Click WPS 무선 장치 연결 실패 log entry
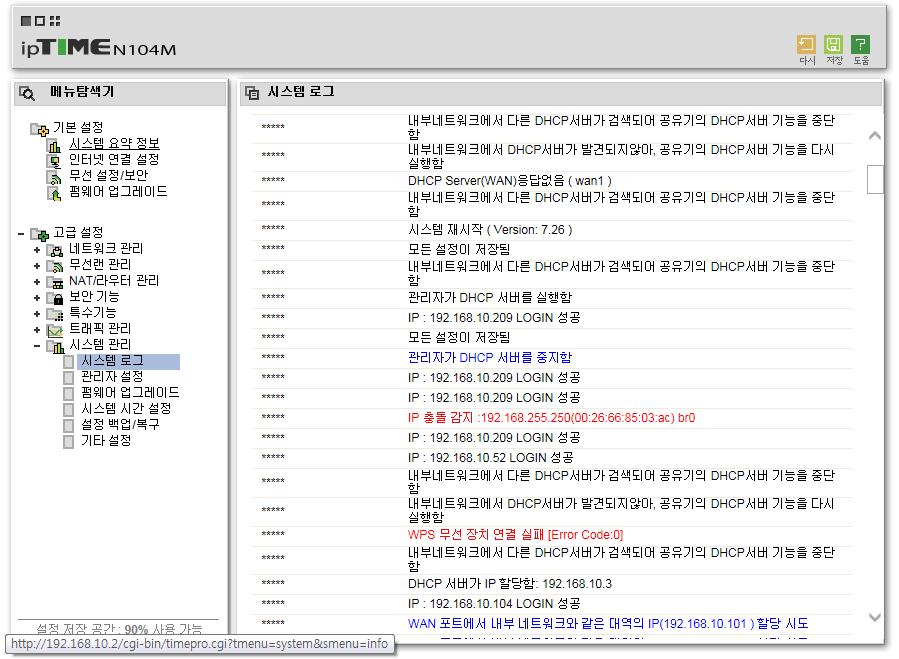Viewport: 899px width, 659px height. [515, 535]
